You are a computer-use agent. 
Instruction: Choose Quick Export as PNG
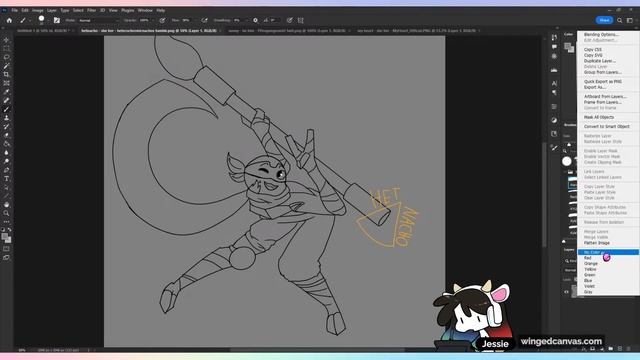pos(602,82)
